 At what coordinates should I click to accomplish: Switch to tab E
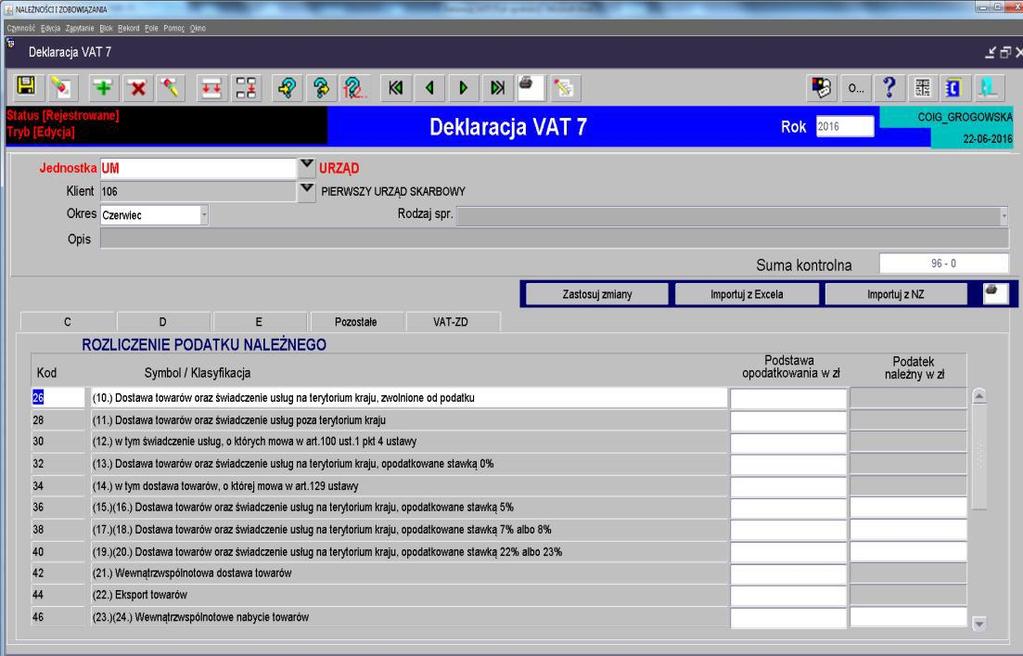coord(259,322)
